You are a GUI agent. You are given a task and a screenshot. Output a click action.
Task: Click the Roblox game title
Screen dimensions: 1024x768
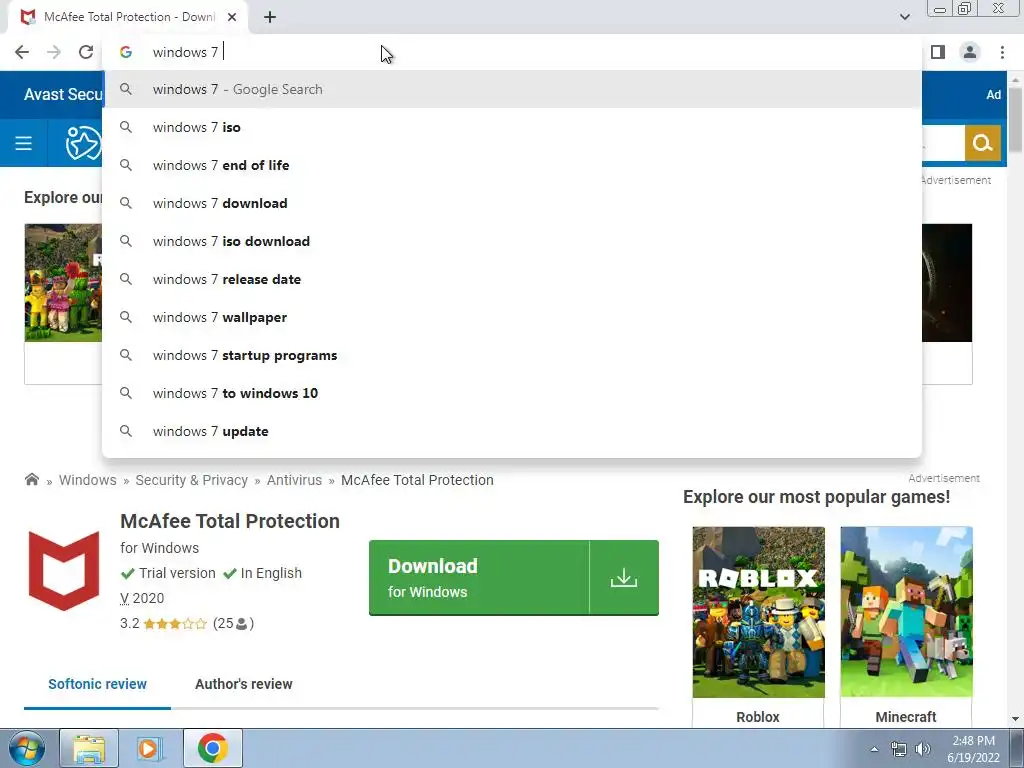(x=758, y=716)
